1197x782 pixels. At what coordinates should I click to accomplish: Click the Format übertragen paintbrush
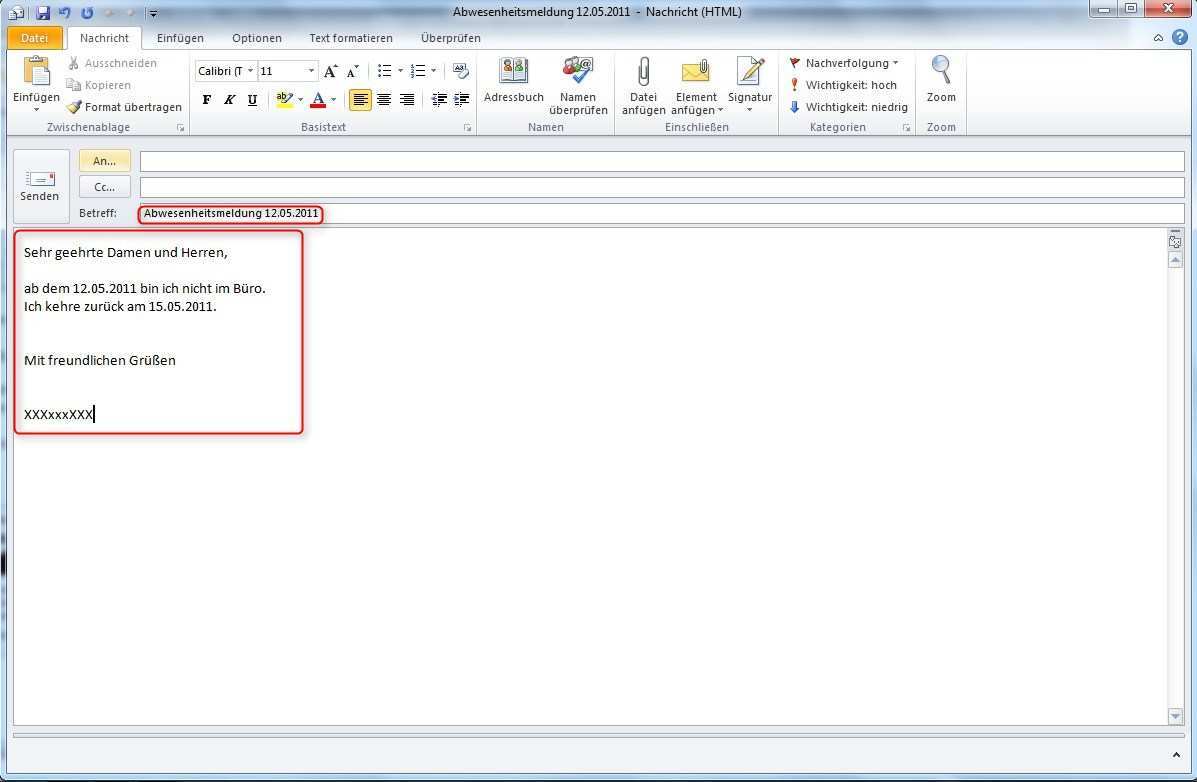[124, 107]
